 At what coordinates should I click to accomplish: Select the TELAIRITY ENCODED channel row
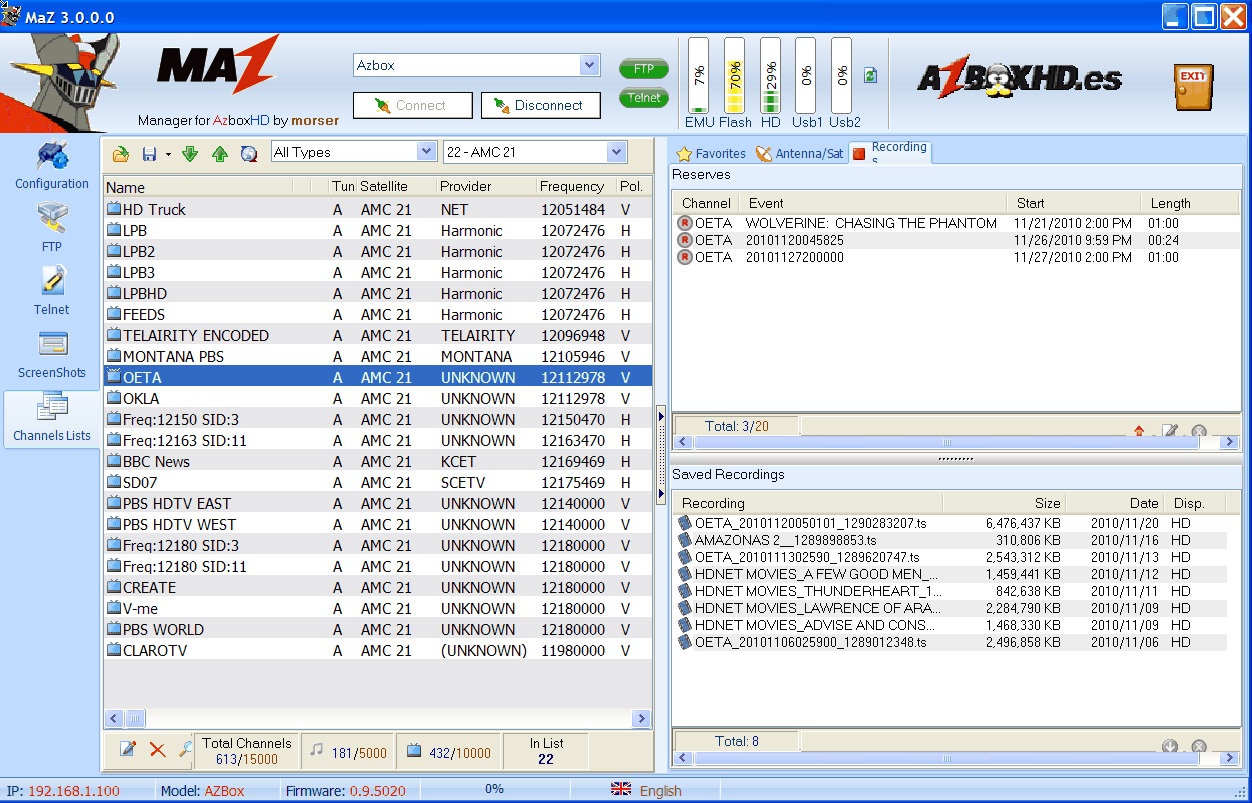[x=378, y=336]
